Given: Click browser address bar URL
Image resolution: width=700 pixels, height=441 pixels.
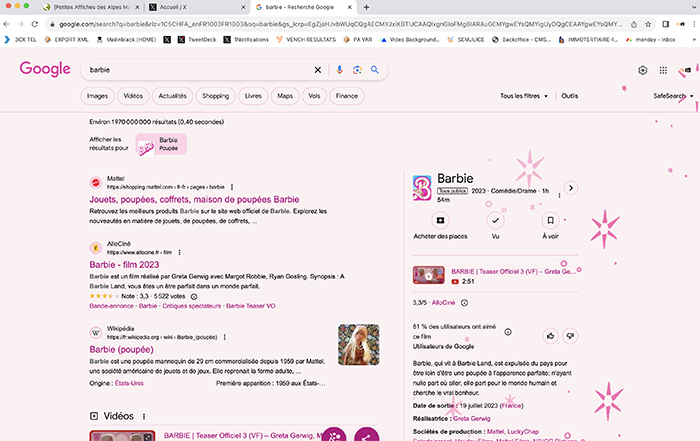Looking at the screenshot, I should (x=339, y=24).
